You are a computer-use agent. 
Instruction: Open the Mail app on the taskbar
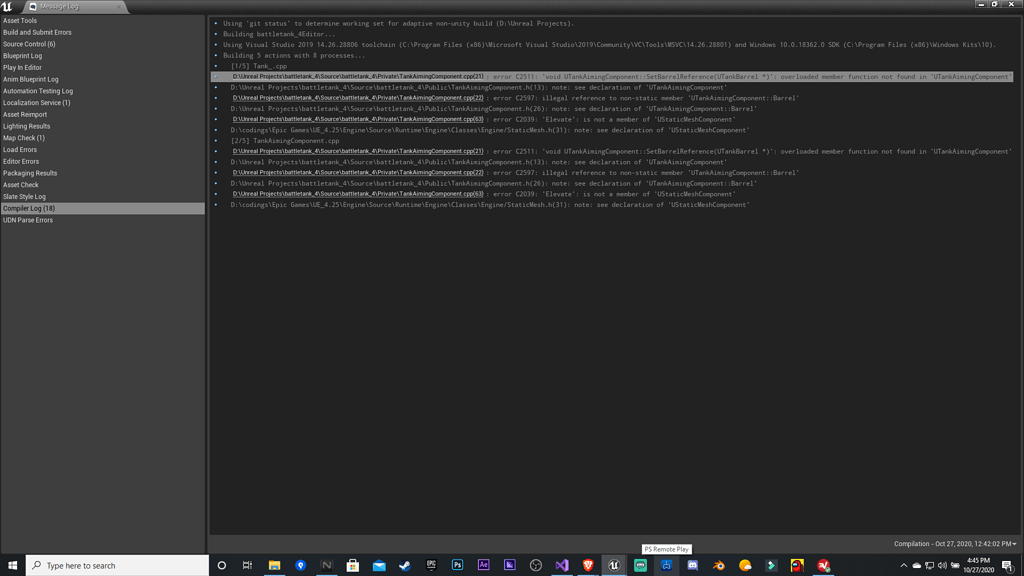pos(379,566)
